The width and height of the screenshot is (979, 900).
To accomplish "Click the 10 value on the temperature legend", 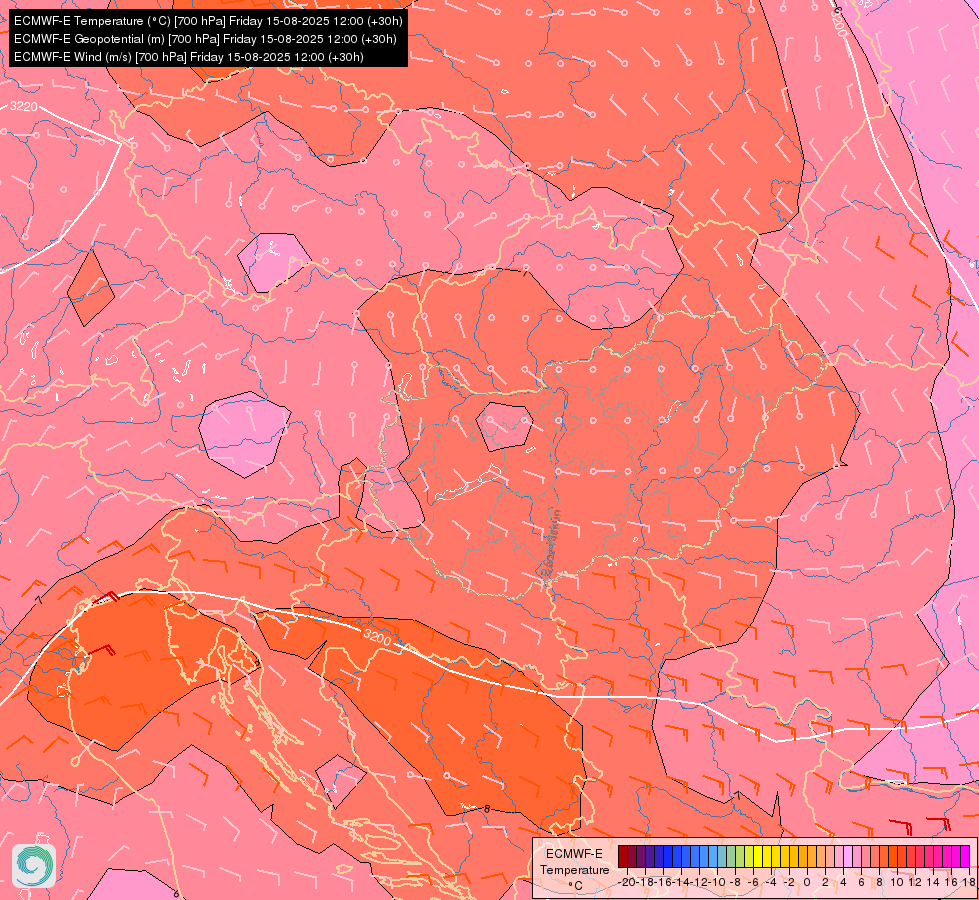I will pyautogui.click(x=897, y=882).
